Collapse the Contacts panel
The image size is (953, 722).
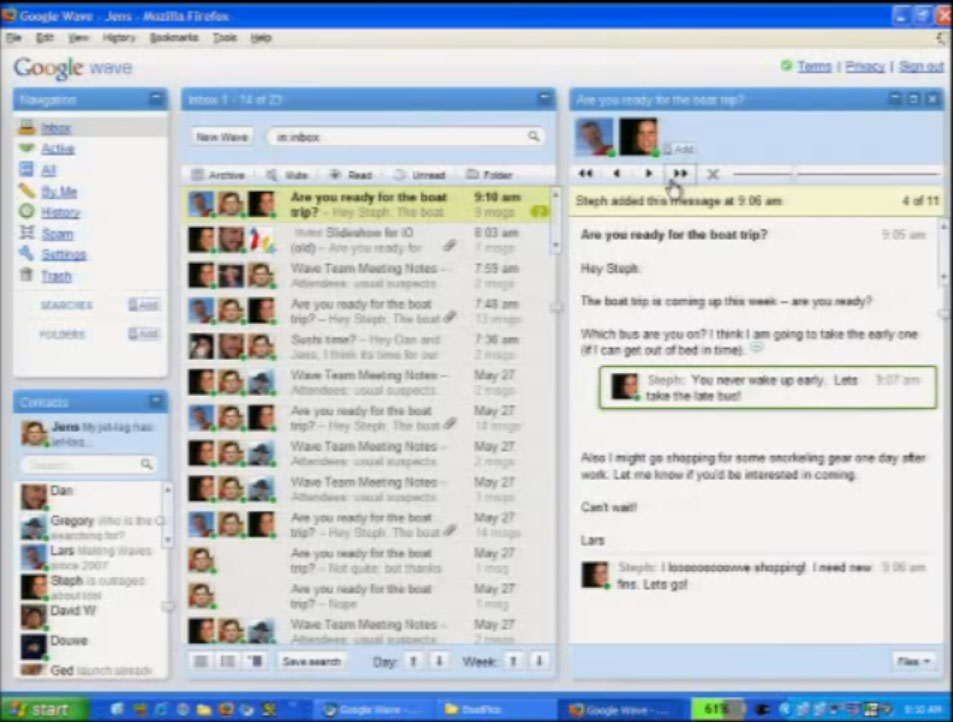tap(156, 401)
